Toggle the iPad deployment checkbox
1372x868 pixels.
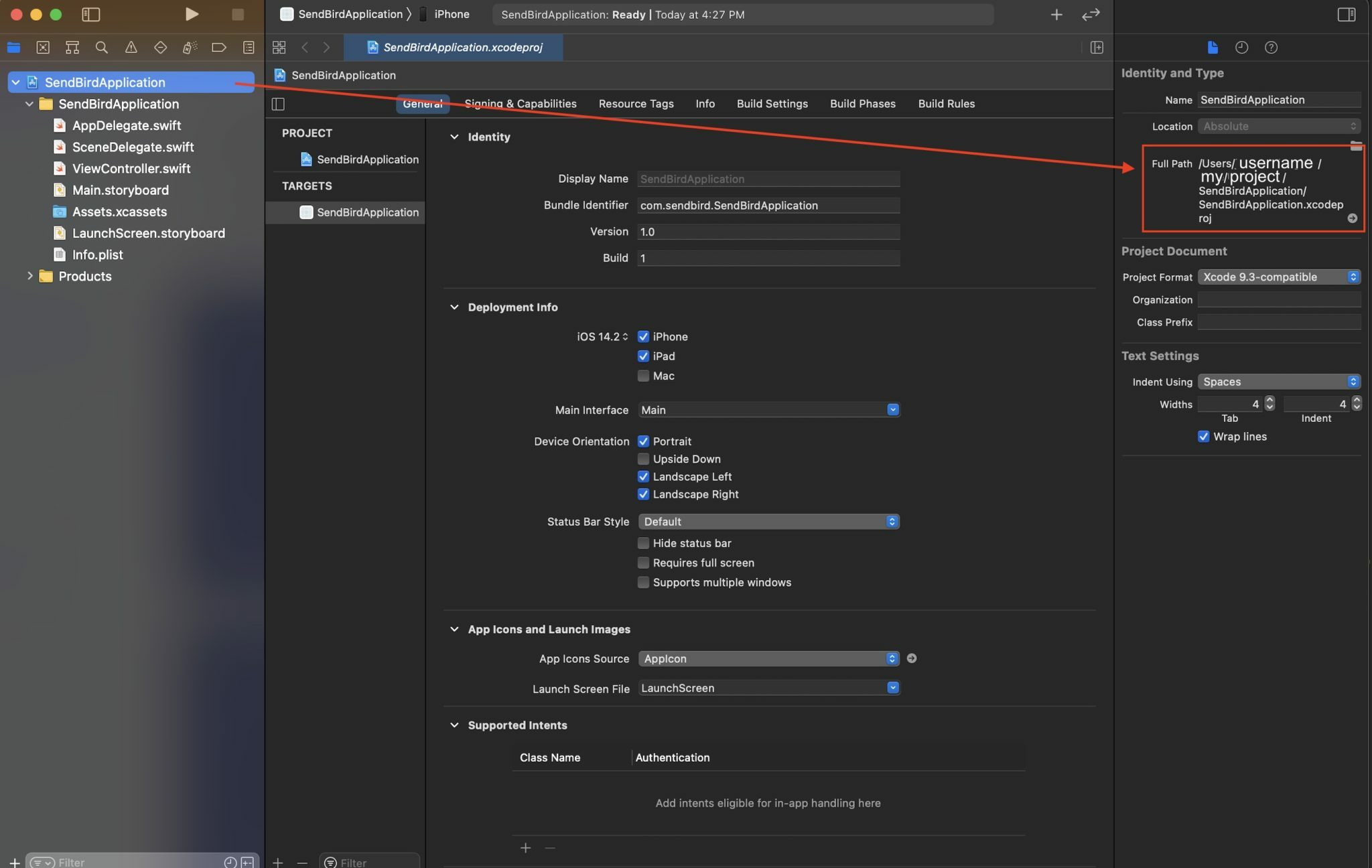(643, 356)
